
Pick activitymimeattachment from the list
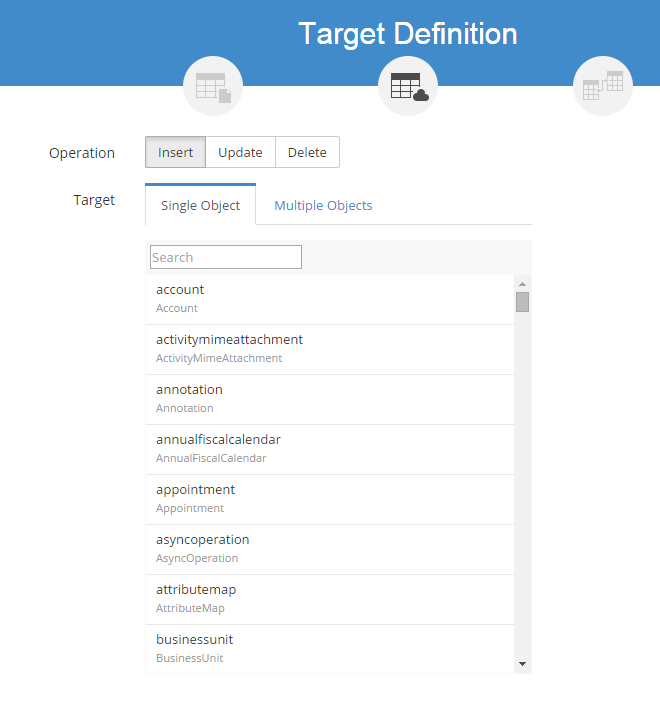point(330,349)
